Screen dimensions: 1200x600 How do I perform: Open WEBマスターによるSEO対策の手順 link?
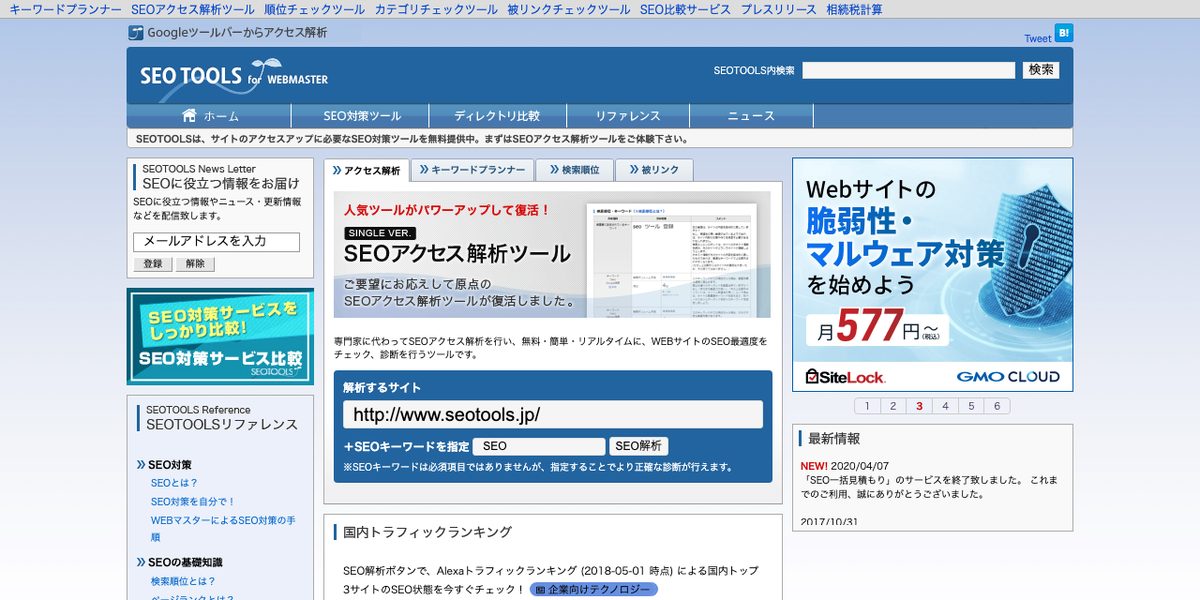click(223, 529)
